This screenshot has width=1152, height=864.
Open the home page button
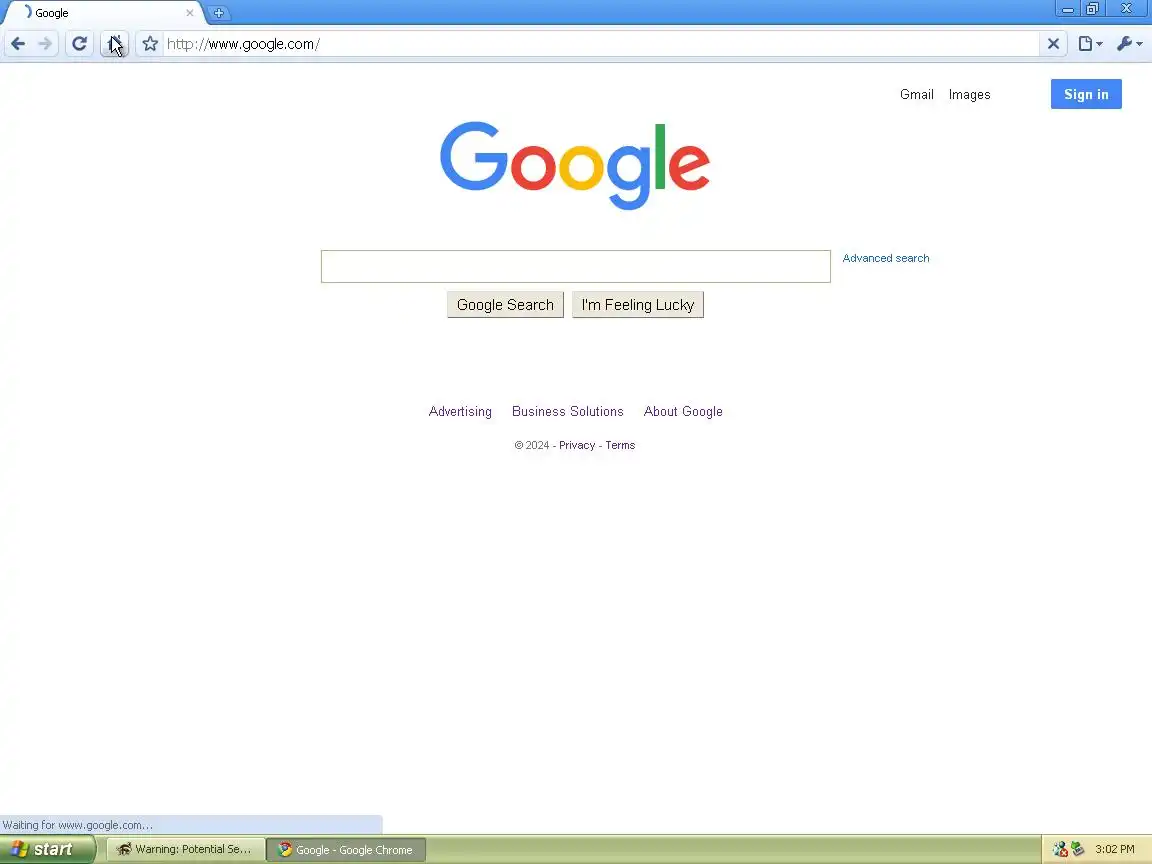(115, 44)
